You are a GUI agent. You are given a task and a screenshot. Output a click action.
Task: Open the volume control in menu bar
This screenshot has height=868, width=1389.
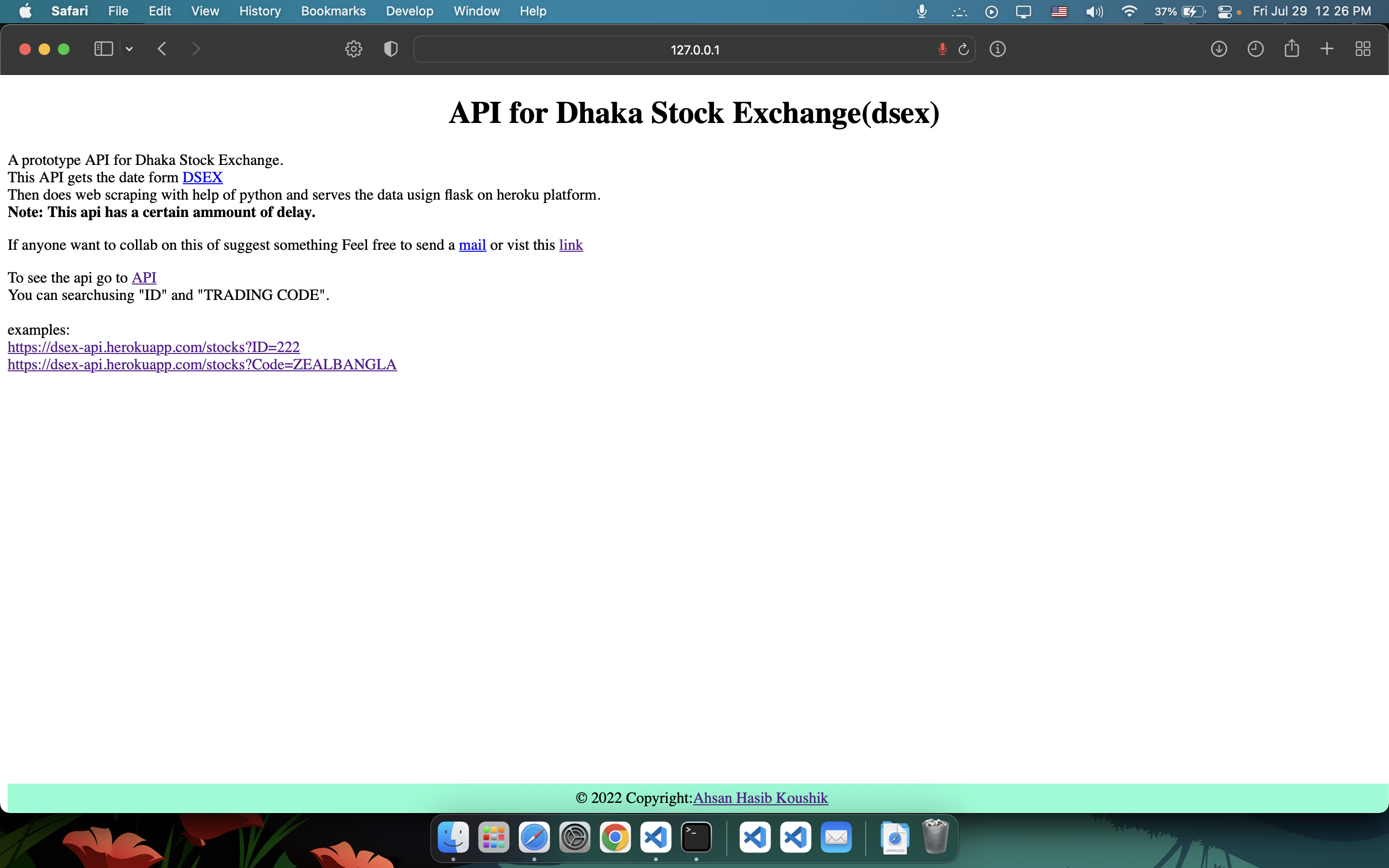[x=1094, y=12]
